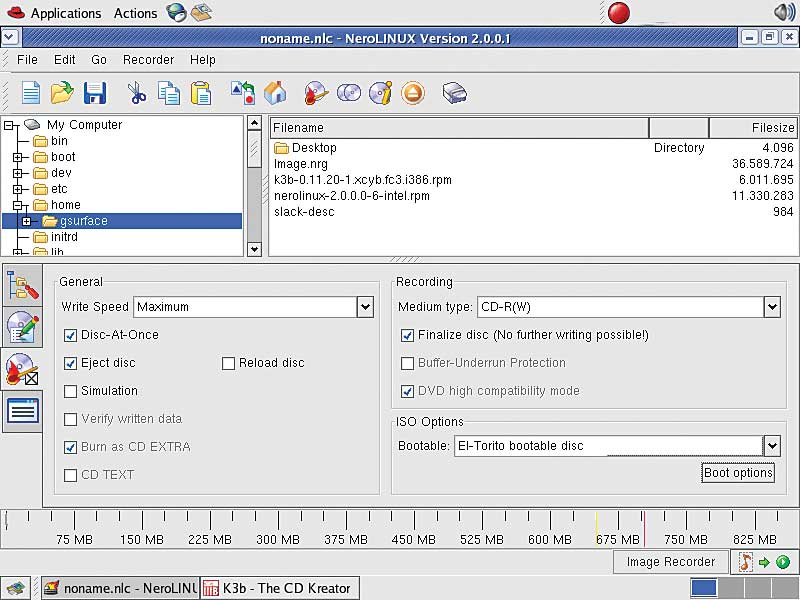Open the Bootable ISO option dropdown
Image resolution: width=800 pixels, height=600 pixels.
tap(772, 446)
